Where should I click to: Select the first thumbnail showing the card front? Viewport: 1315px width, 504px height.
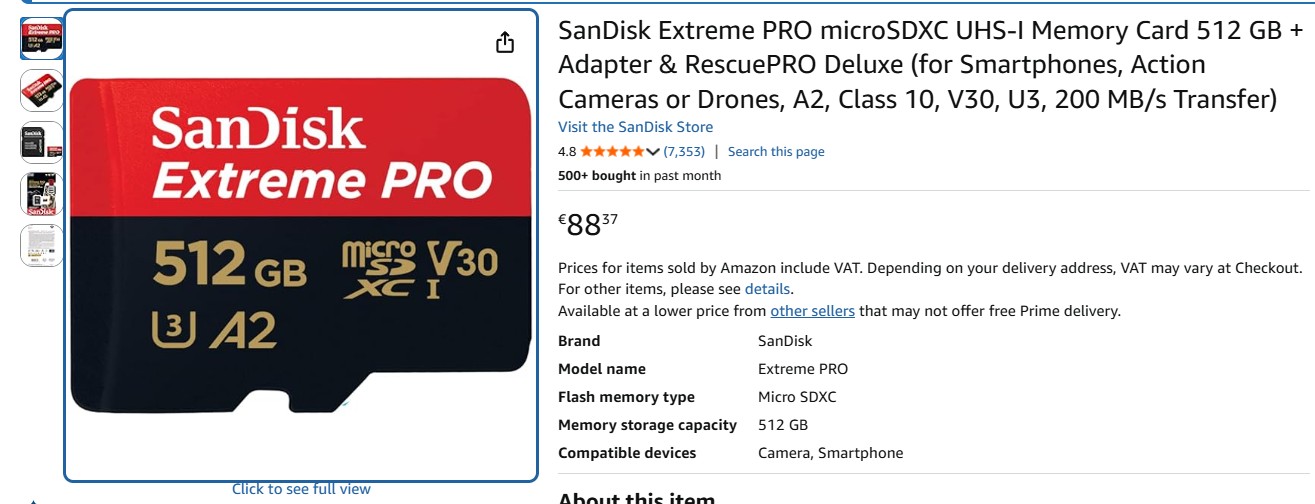[42, 38]
